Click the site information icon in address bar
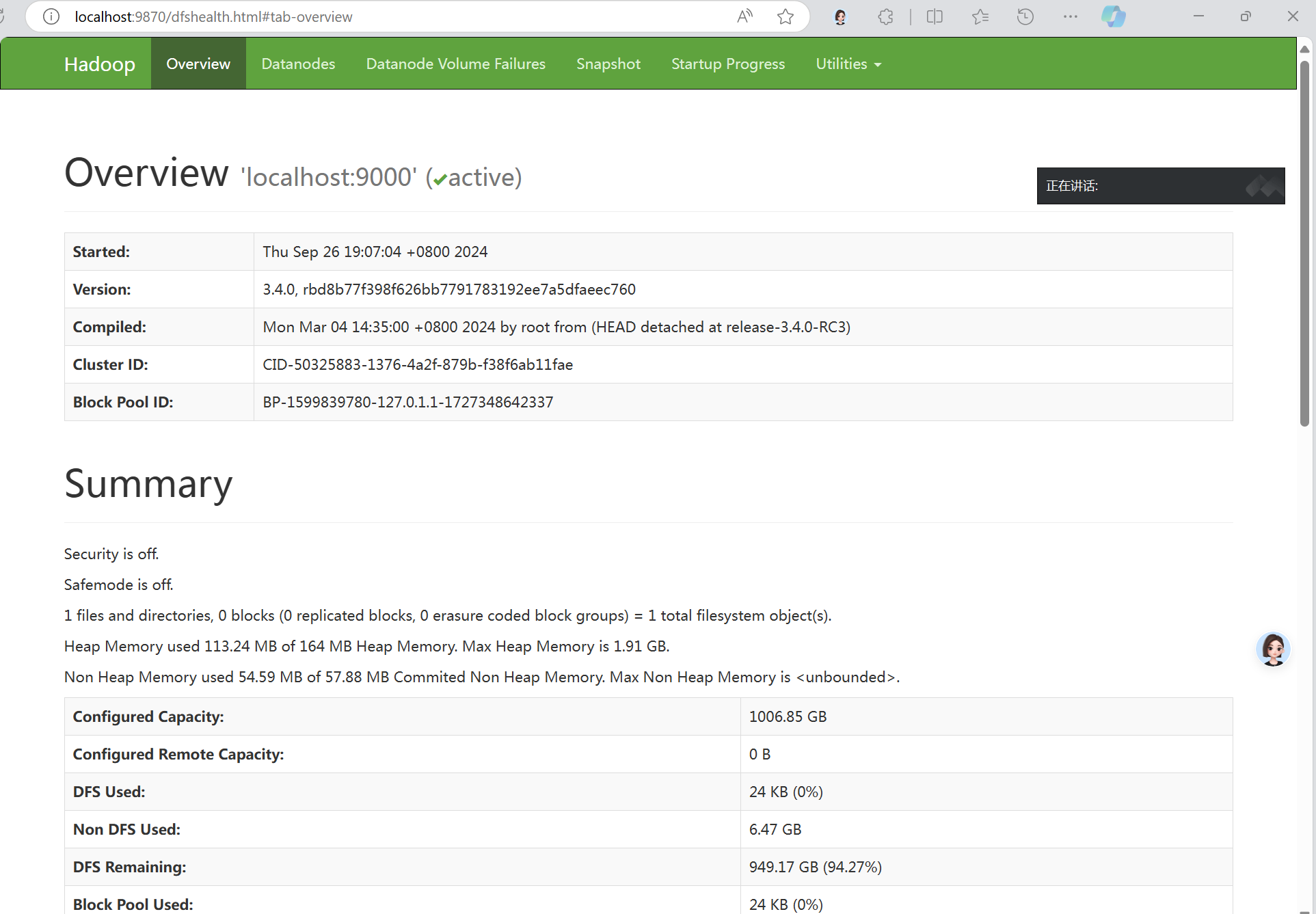The height and width of the screenshot is (914, 1316). coord(51,16)
